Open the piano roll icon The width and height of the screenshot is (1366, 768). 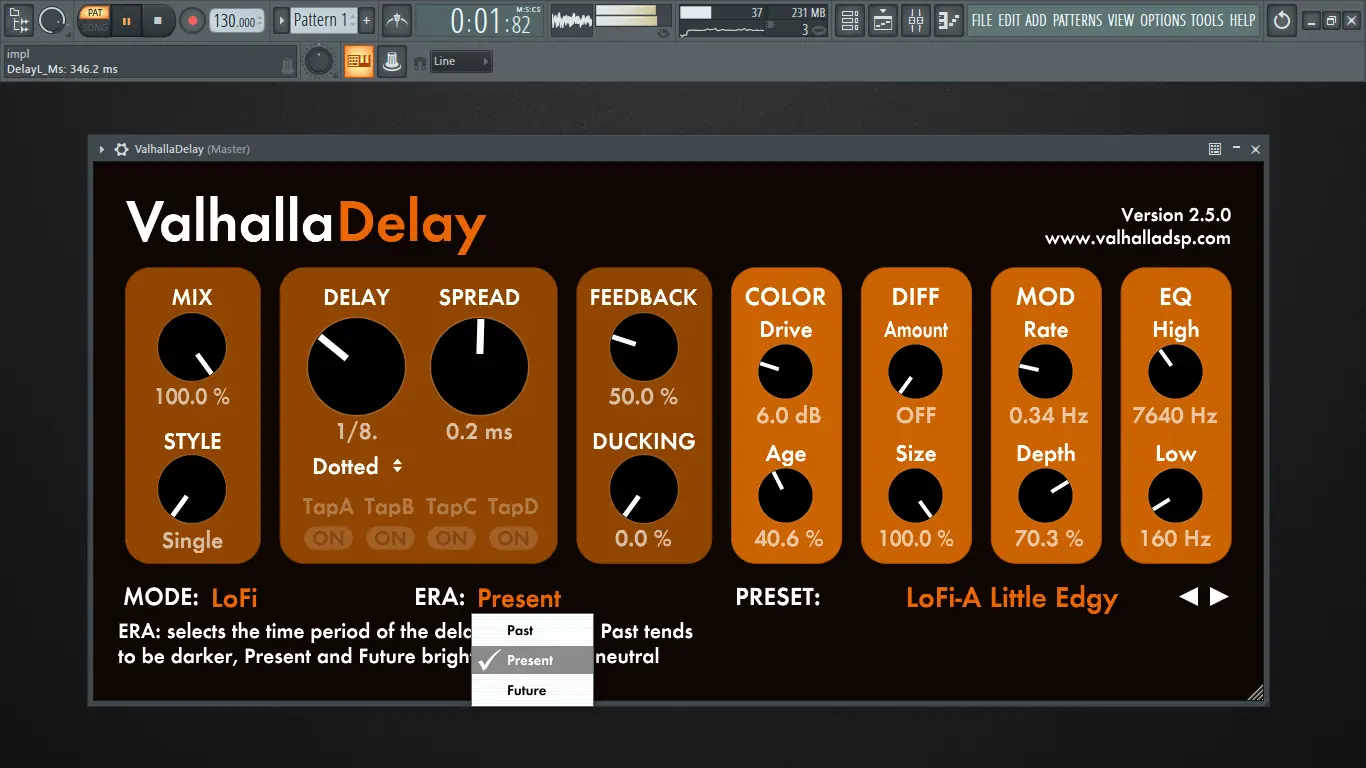[x=949, y=20]
